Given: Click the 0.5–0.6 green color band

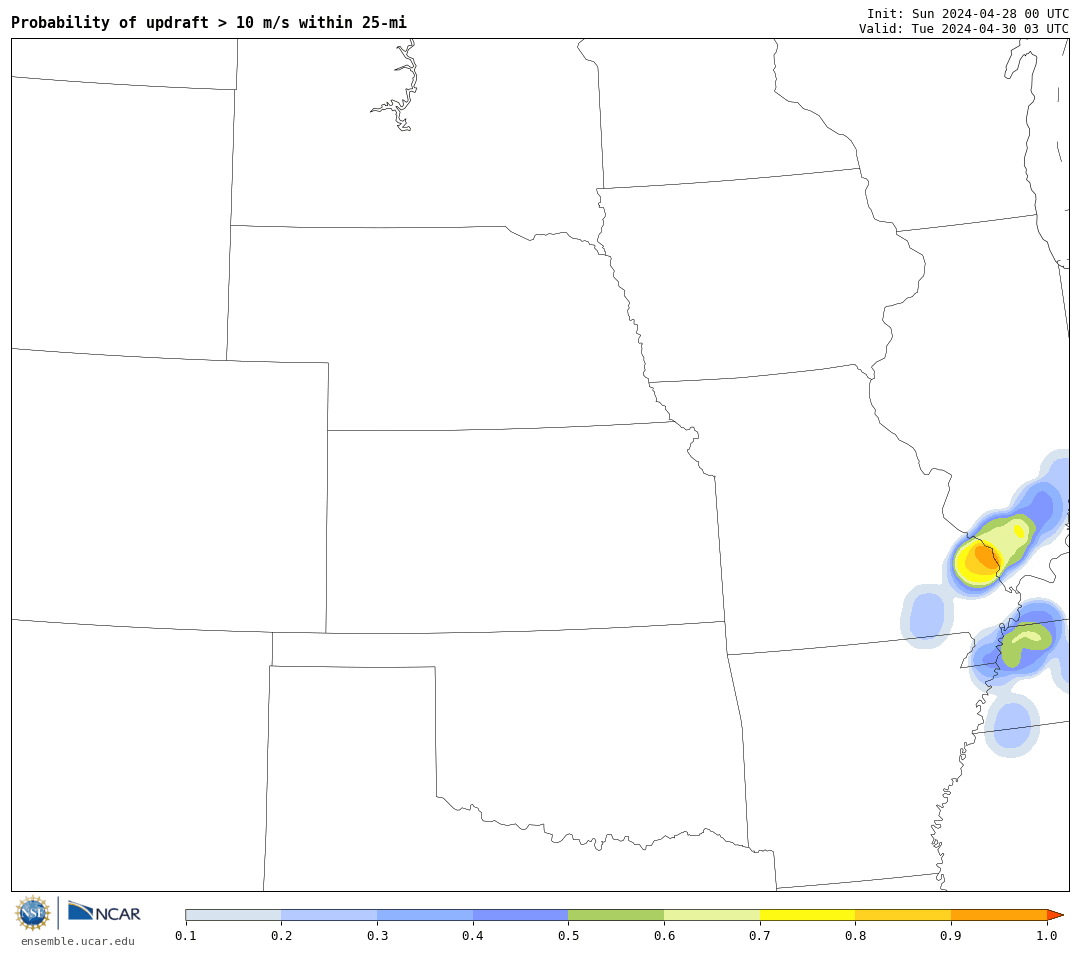Looking at the screenshot, I should point(616,915).
